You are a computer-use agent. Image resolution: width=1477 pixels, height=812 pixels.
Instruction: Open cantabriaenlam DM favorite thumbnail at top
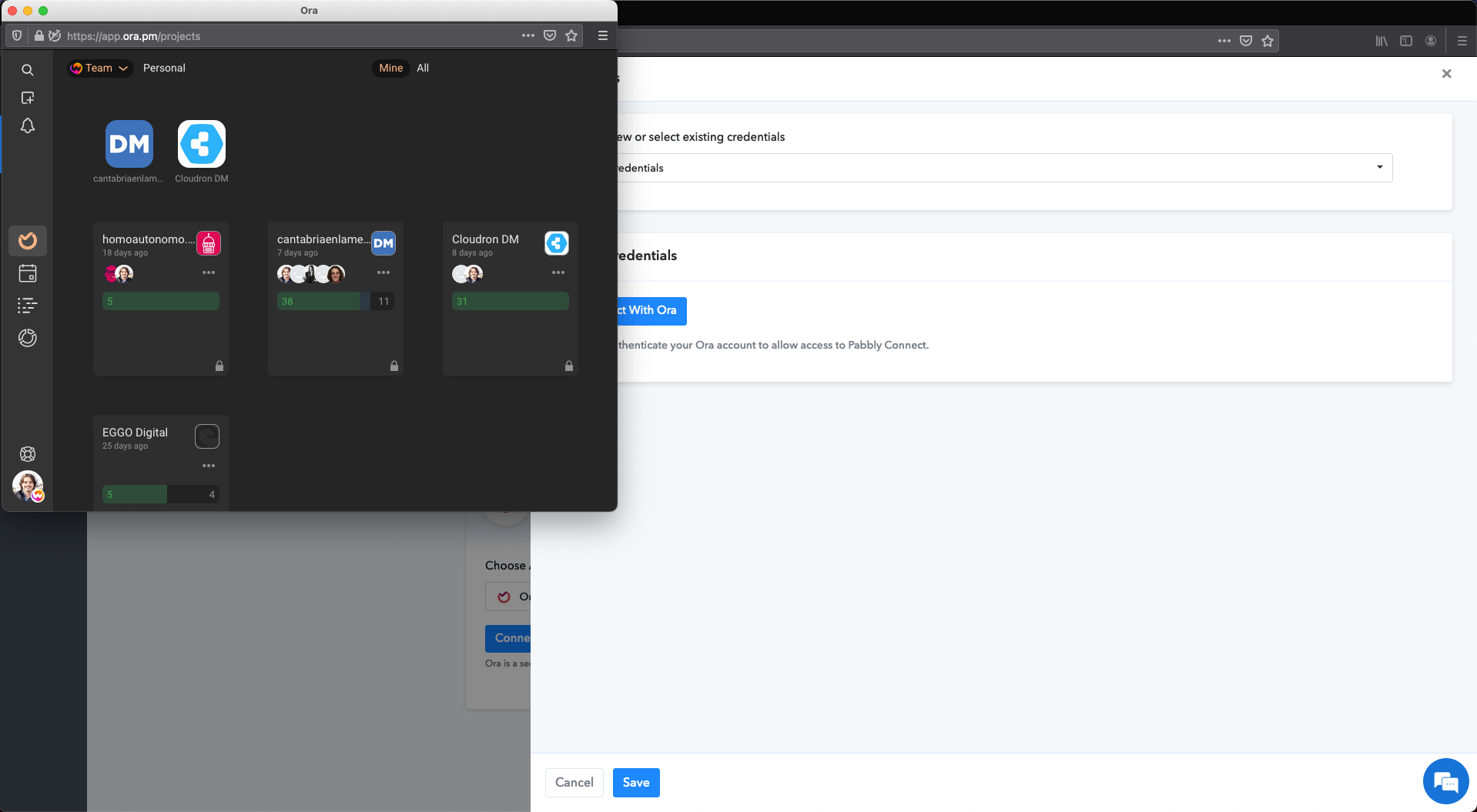tap(129, 144)
